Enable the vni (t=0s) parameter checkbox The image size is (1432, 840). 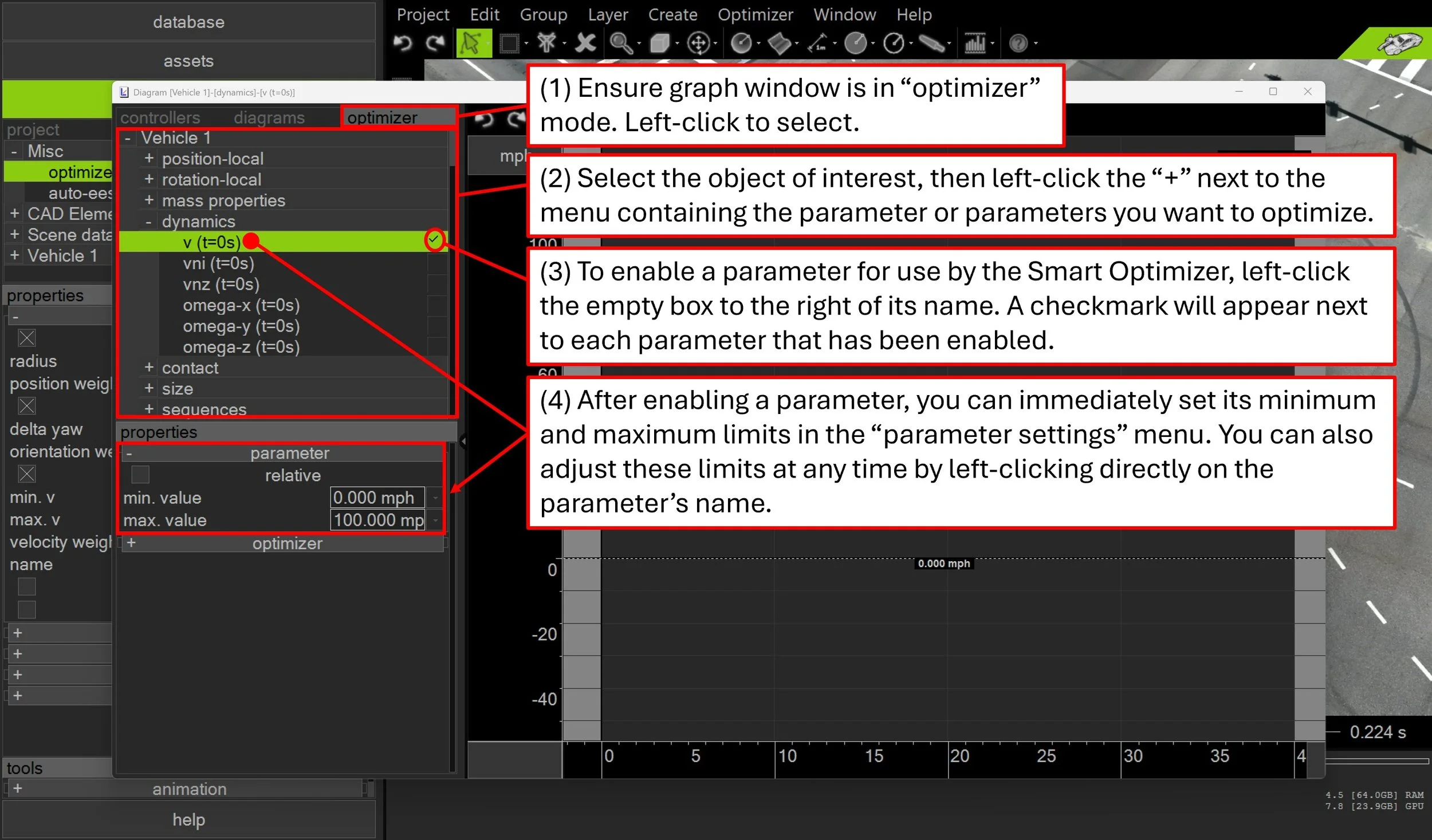[x=436, y=263]
